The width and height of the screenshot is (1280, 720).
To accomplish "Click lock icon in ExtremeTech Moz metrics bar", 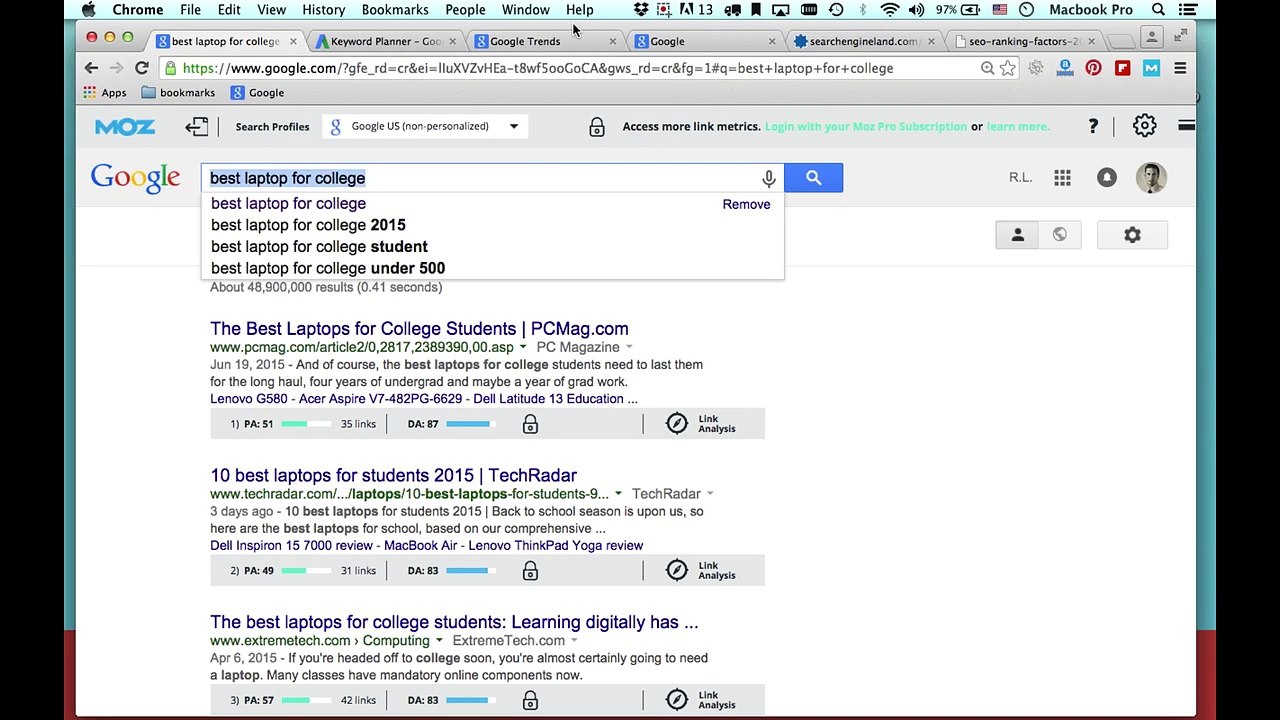I will point(530,700).
